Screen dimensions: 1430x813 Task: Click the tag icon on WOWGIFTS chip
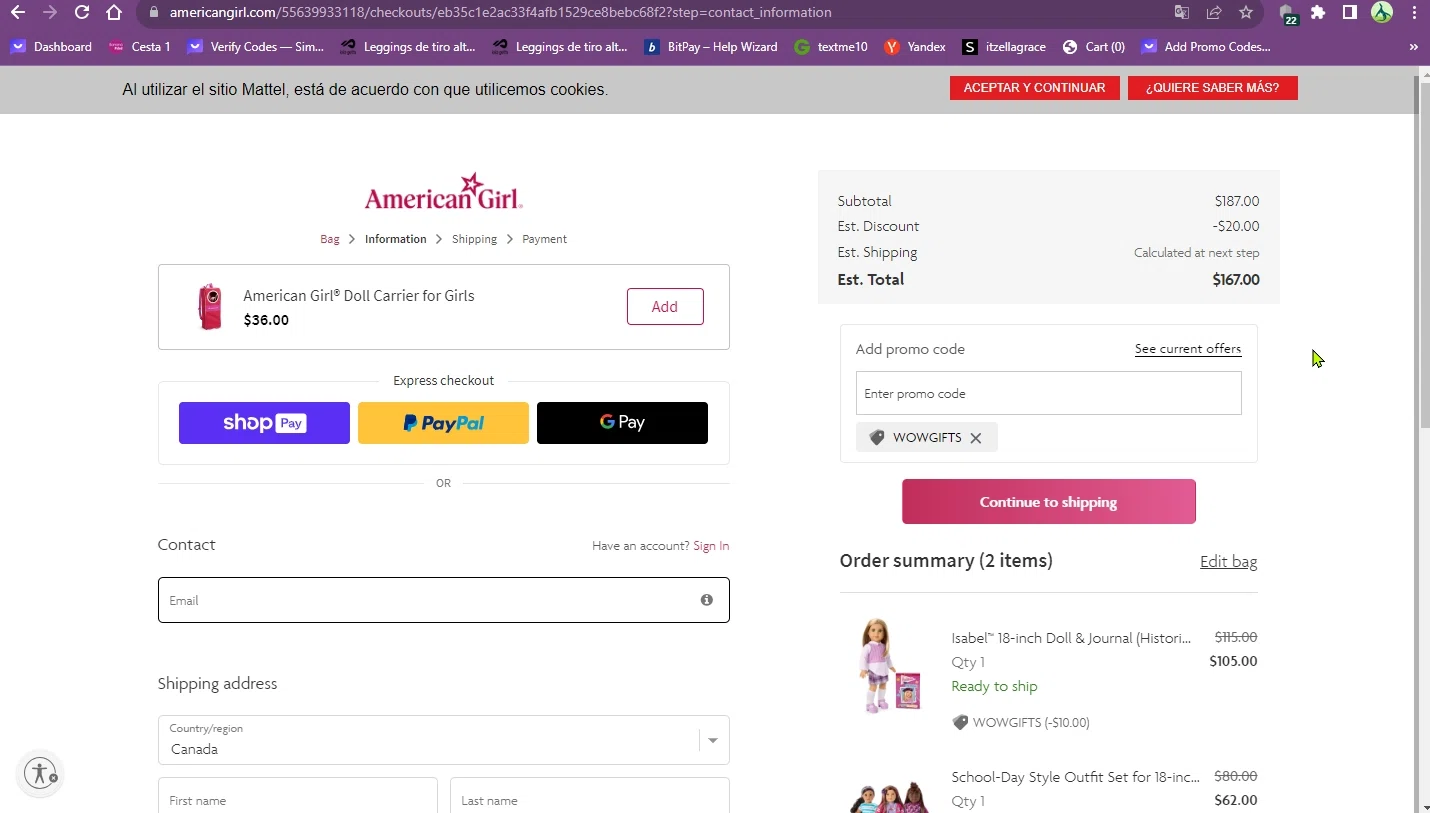coord(877,438)
